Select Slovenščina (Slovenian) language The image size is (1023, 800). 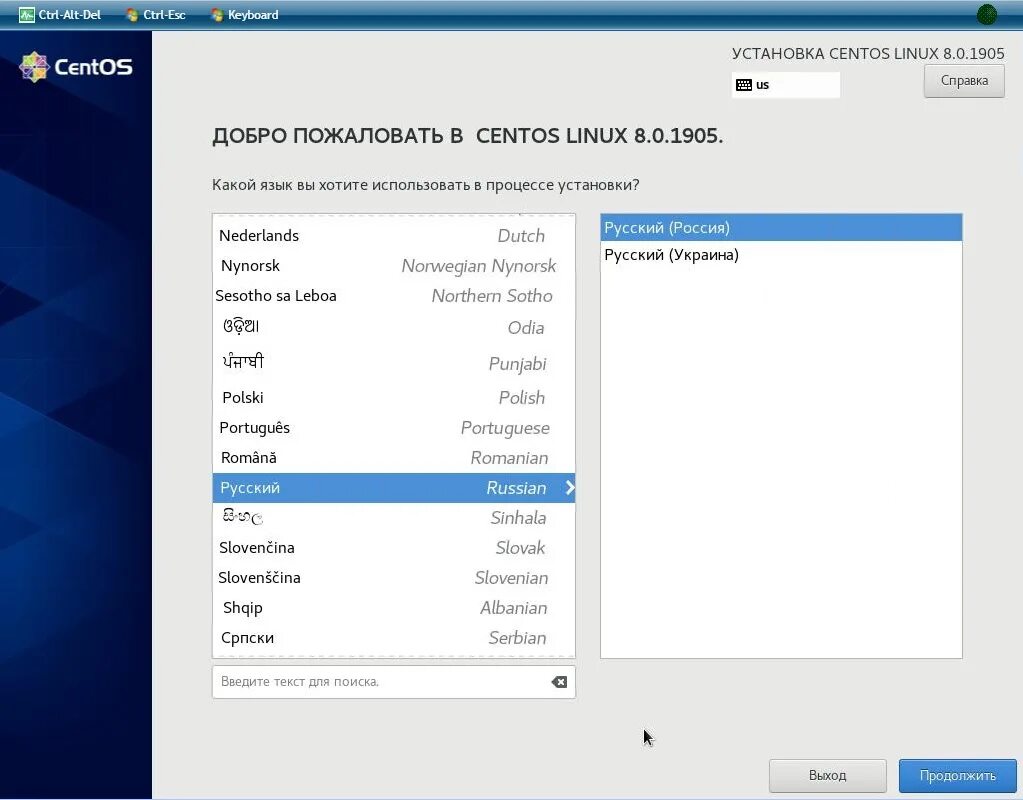(x=393, y=577)
